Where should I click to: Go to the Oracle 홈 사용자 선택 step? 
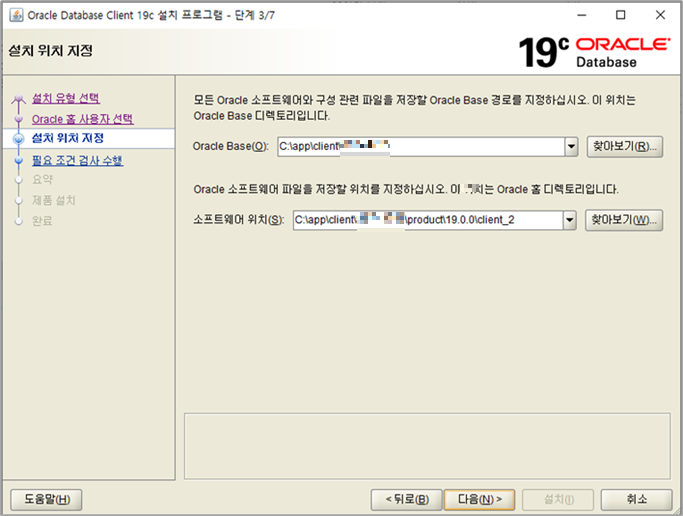coord(83,119)
